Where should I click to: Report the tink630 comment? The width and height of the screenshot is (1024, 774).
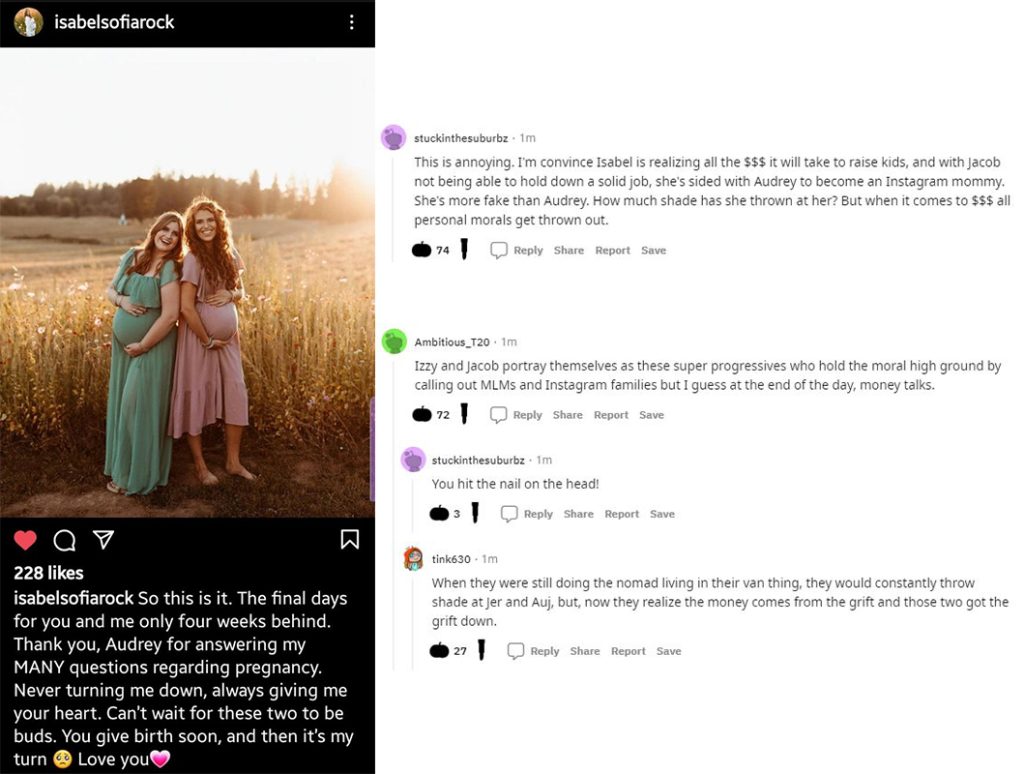(x=628, y=651)
